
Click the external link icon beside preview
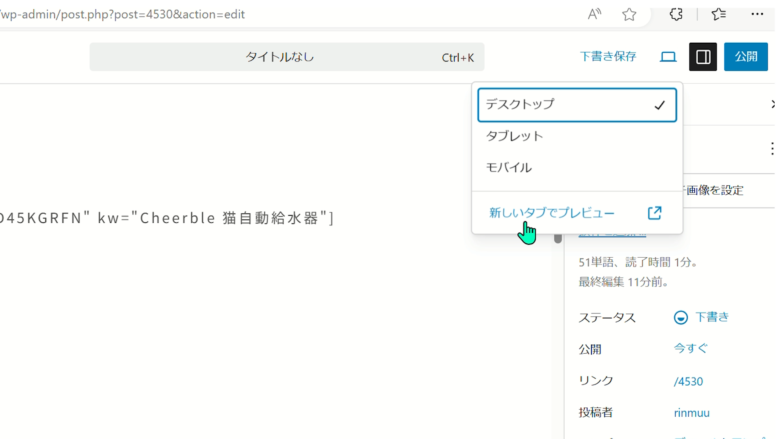click(655, 213)
